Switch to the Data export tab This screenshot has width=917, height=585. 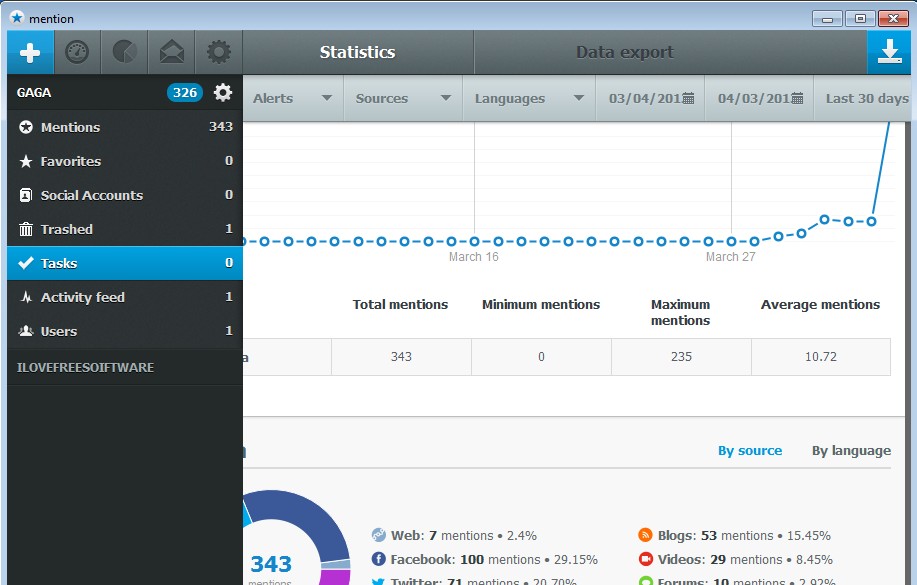click(x=624, y=53)
